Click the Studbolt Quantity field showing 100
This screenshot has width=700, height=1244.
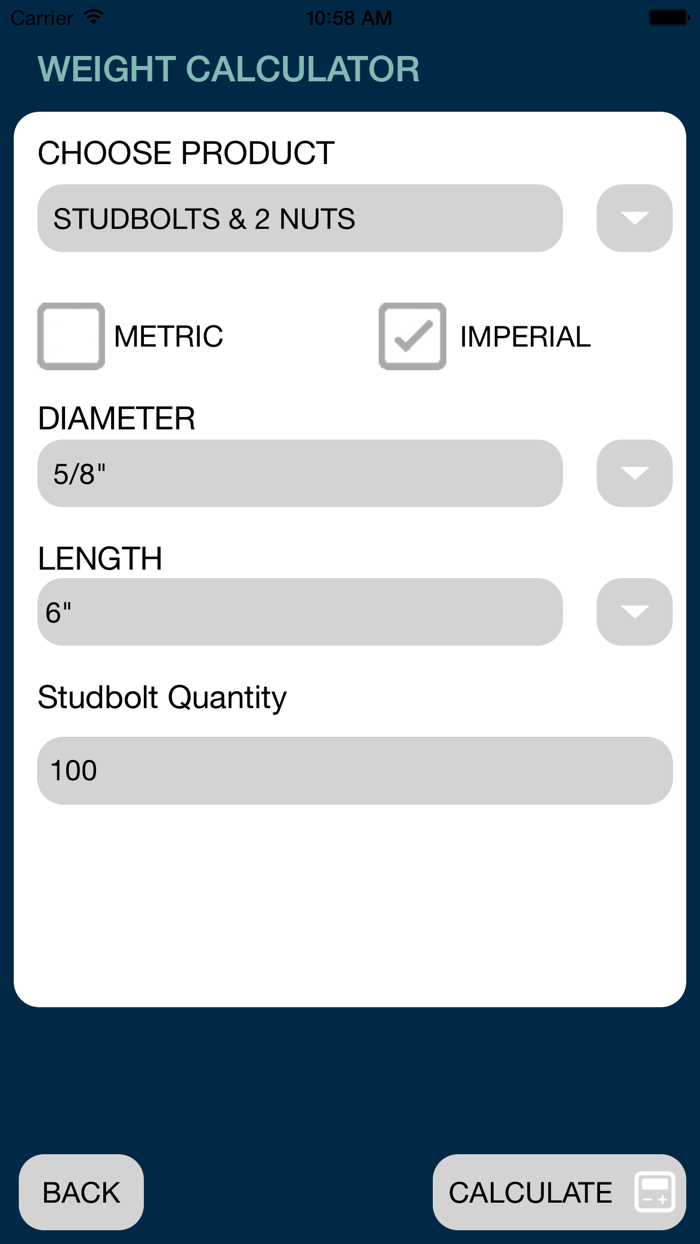pyautogui.click(x=354, y=770)
